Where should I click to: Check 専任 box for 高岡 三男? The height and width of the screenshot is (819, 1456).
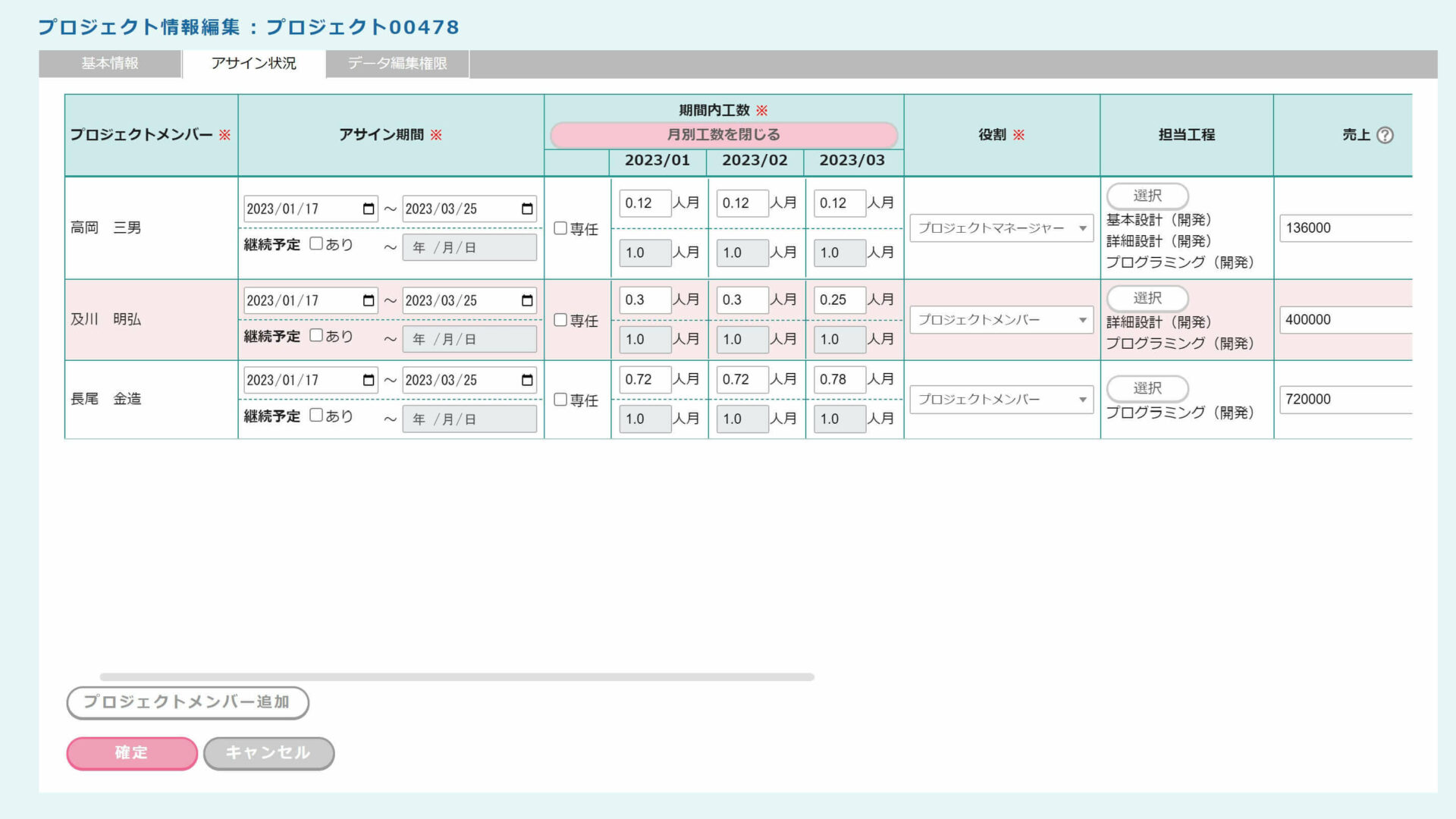[560, 228]
